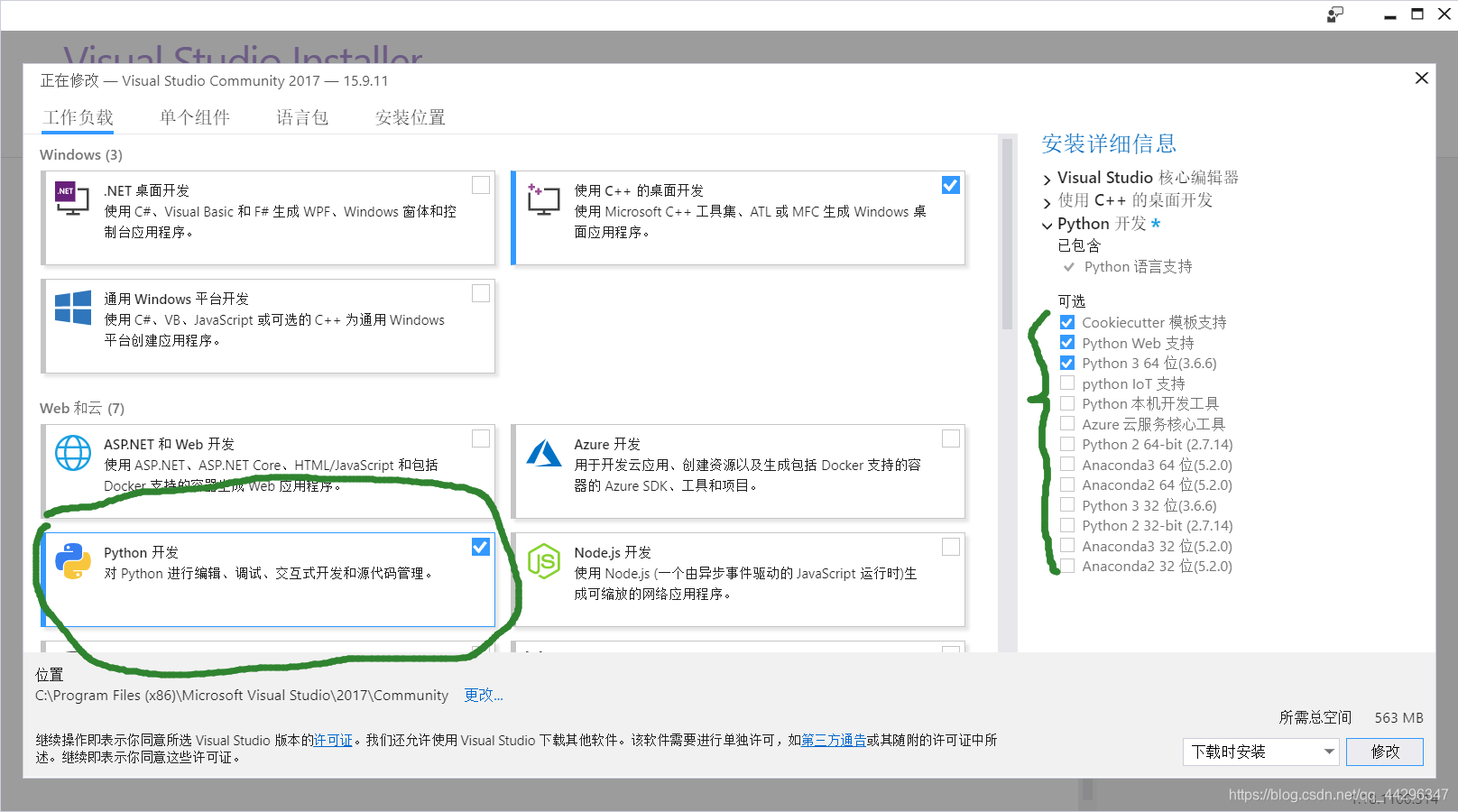The width and height of the screenshot is (1458, 812).
Task: Click the install path C:\Program Files (x86) text
Action: tap(242, 695)
